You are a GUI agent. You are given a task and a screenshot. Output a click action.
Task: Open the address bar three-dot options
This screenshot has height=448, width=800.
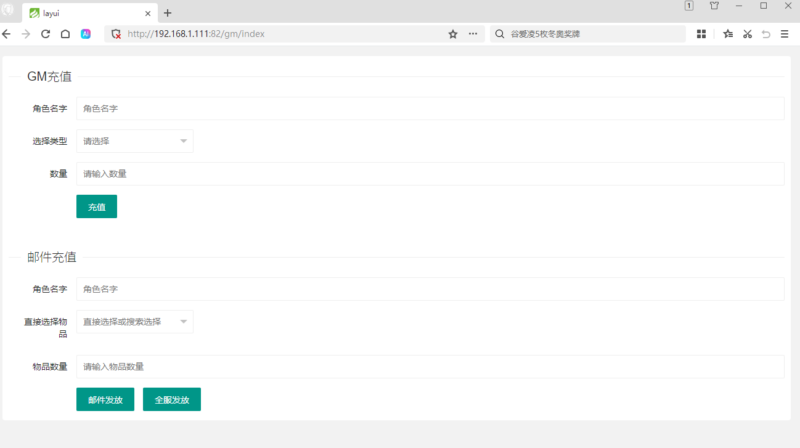pyautogui.click(x=473, y=34)
